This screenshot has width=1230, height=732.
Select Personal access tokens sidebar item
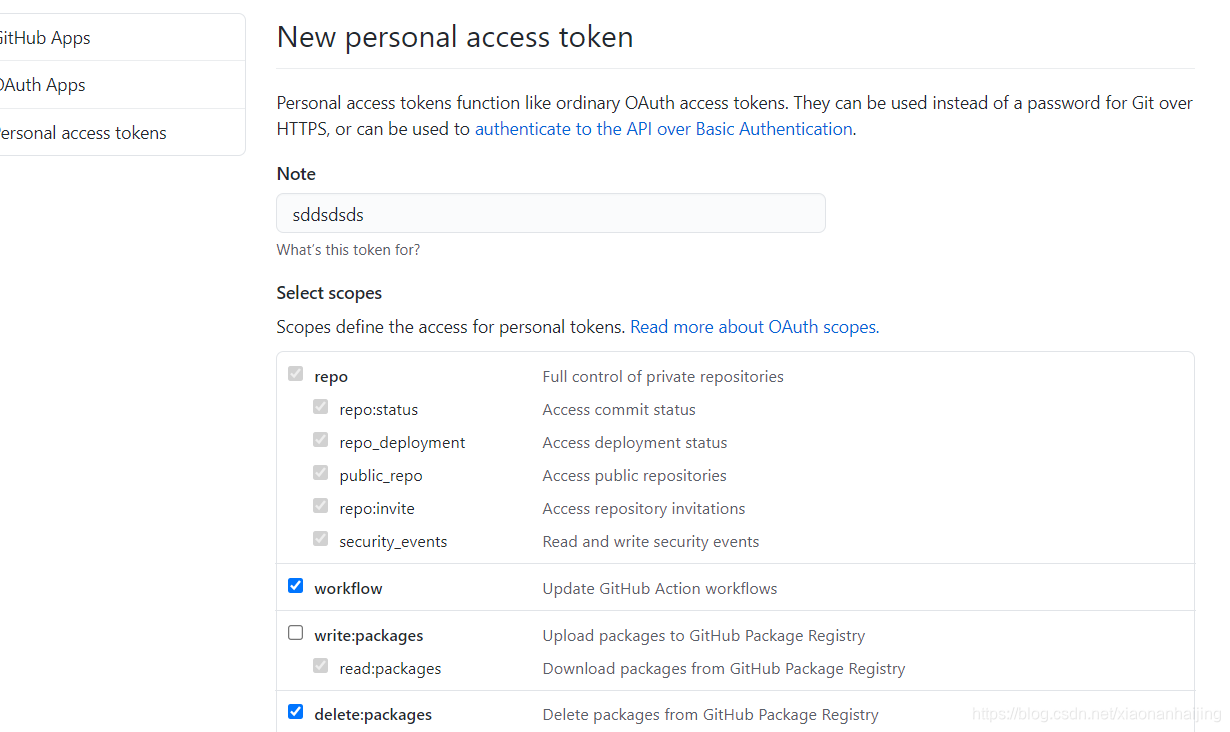[83, 133]
